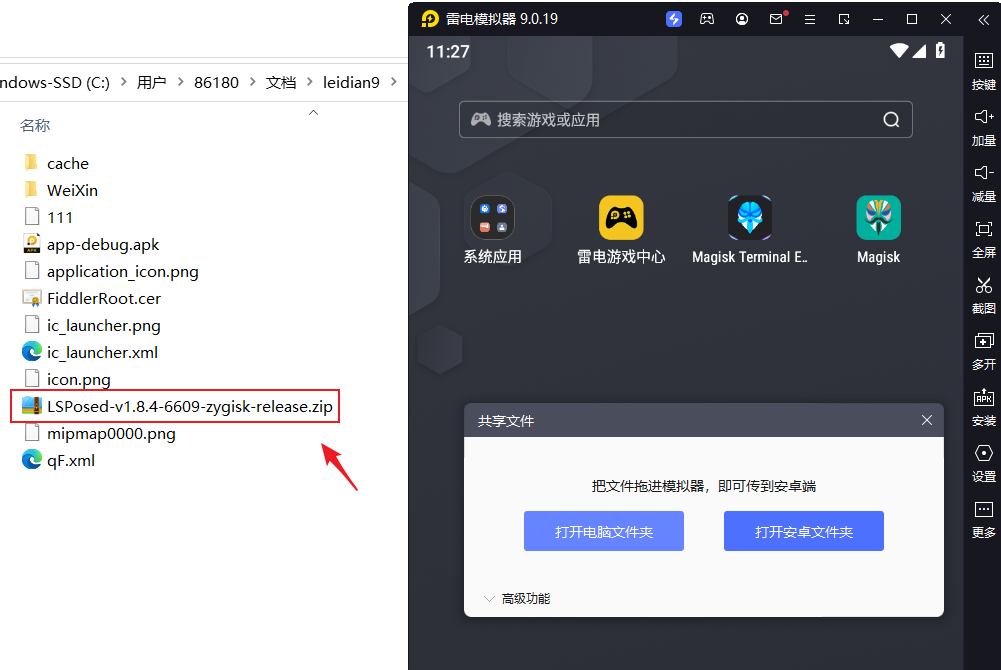Click the emulator popout window icon in title bar
Viewport: 1001px width, 670px height.
844,19
